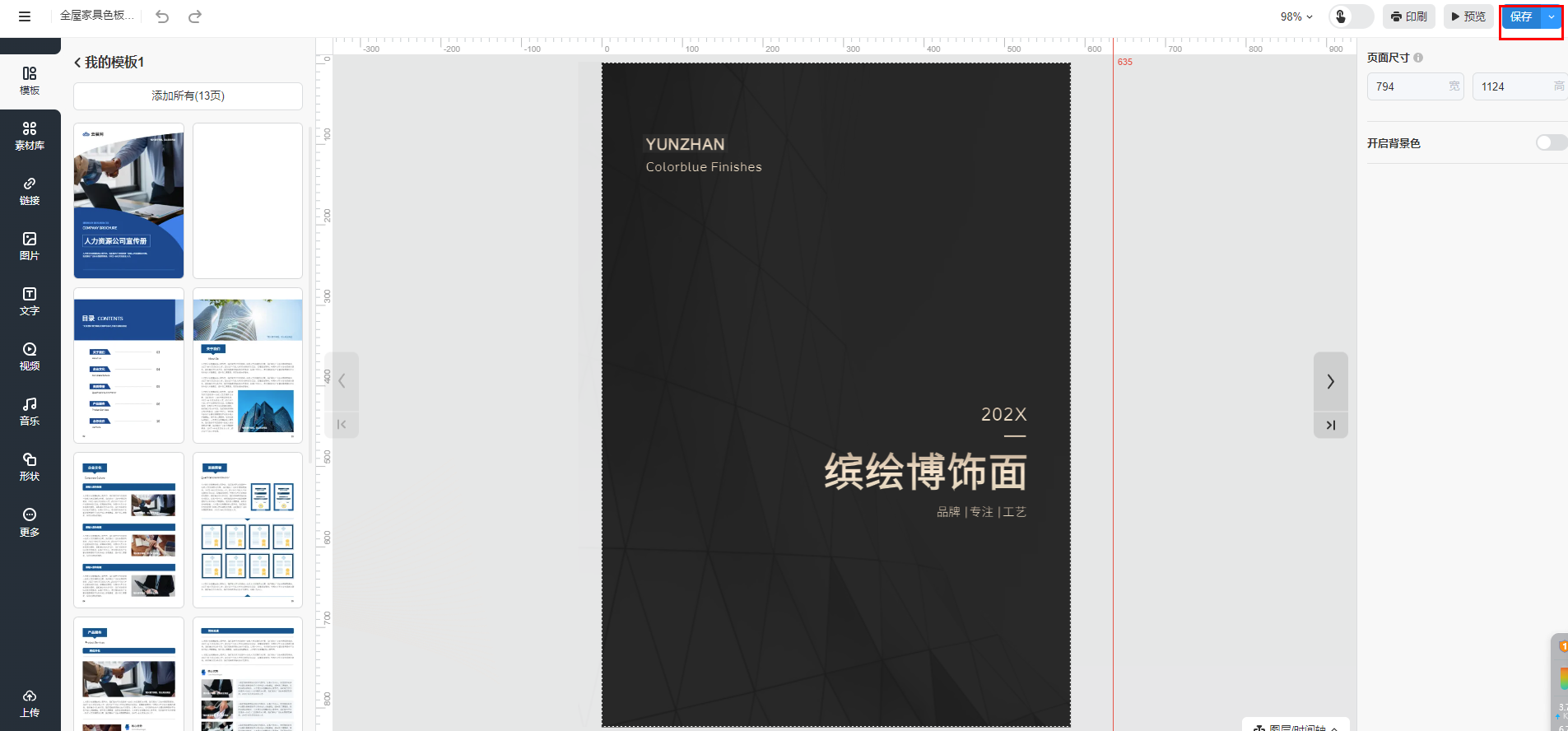Click the undo arrow icon
This screenshot has width=1568, height=731.
click(162, 16)
